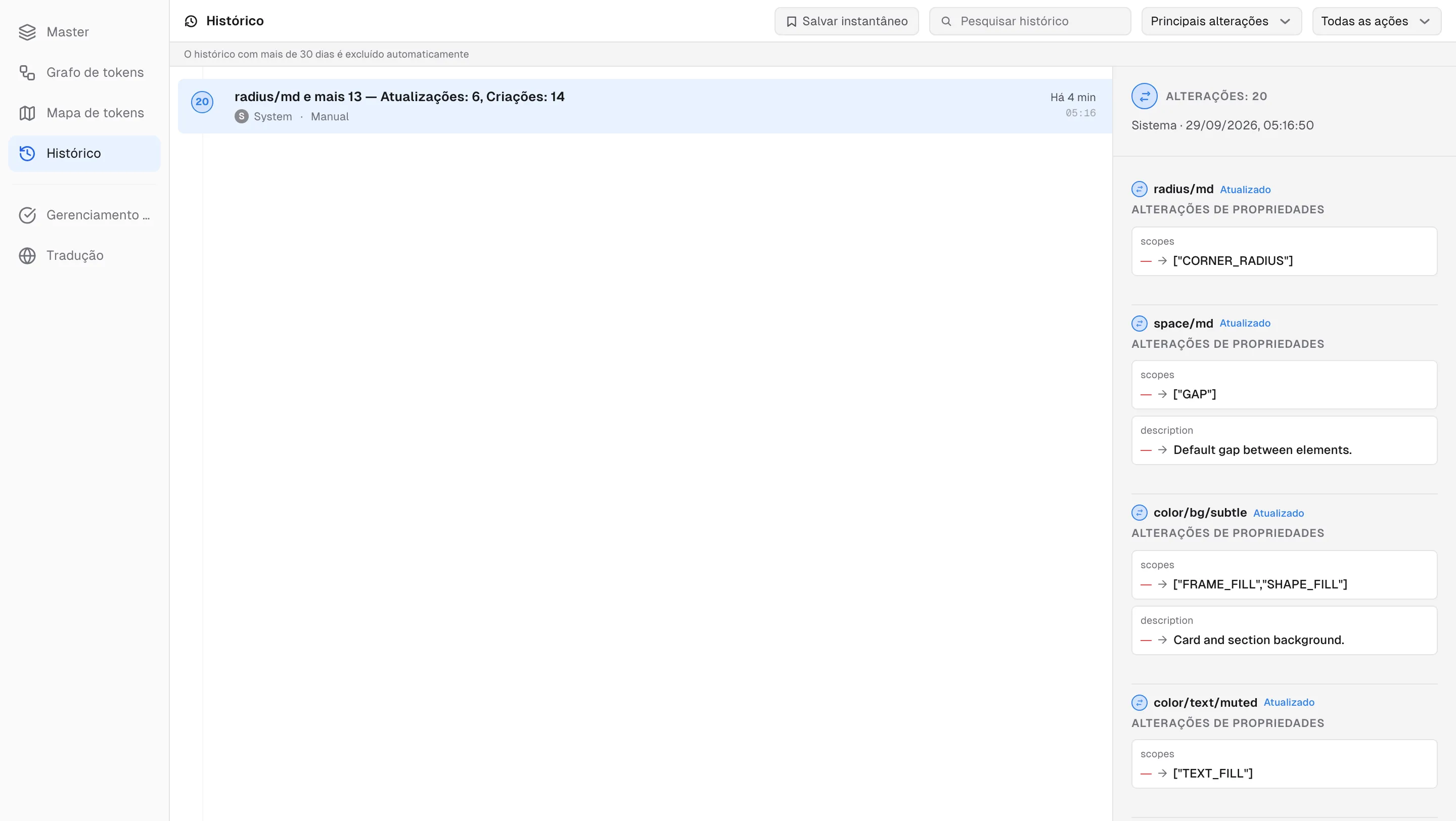Open Grafo de tokens via its icon
The image size is (1456, 821).
click(27, 73)
